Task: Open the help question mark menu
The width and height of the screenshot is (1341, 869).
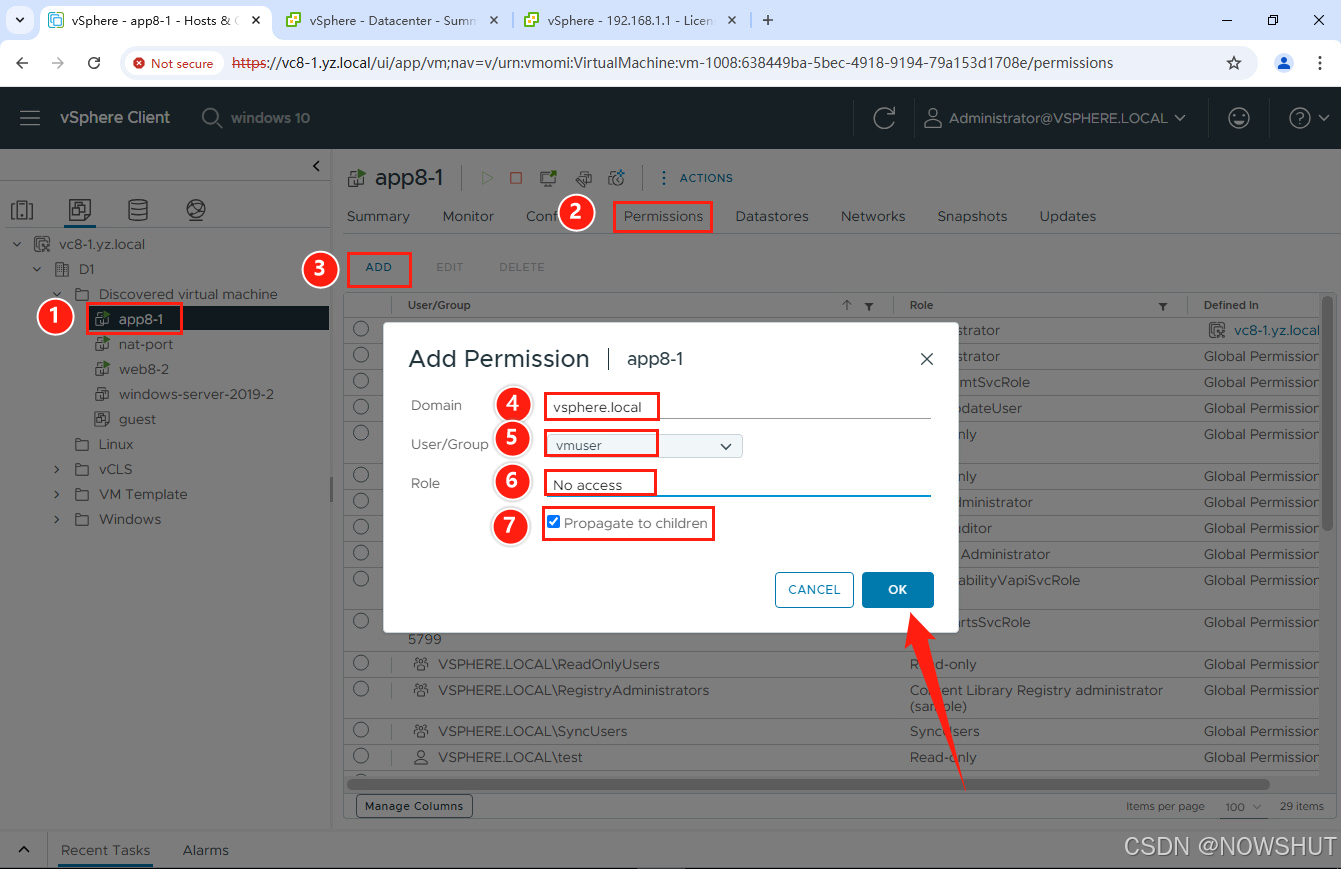Action: point(1307,118)
